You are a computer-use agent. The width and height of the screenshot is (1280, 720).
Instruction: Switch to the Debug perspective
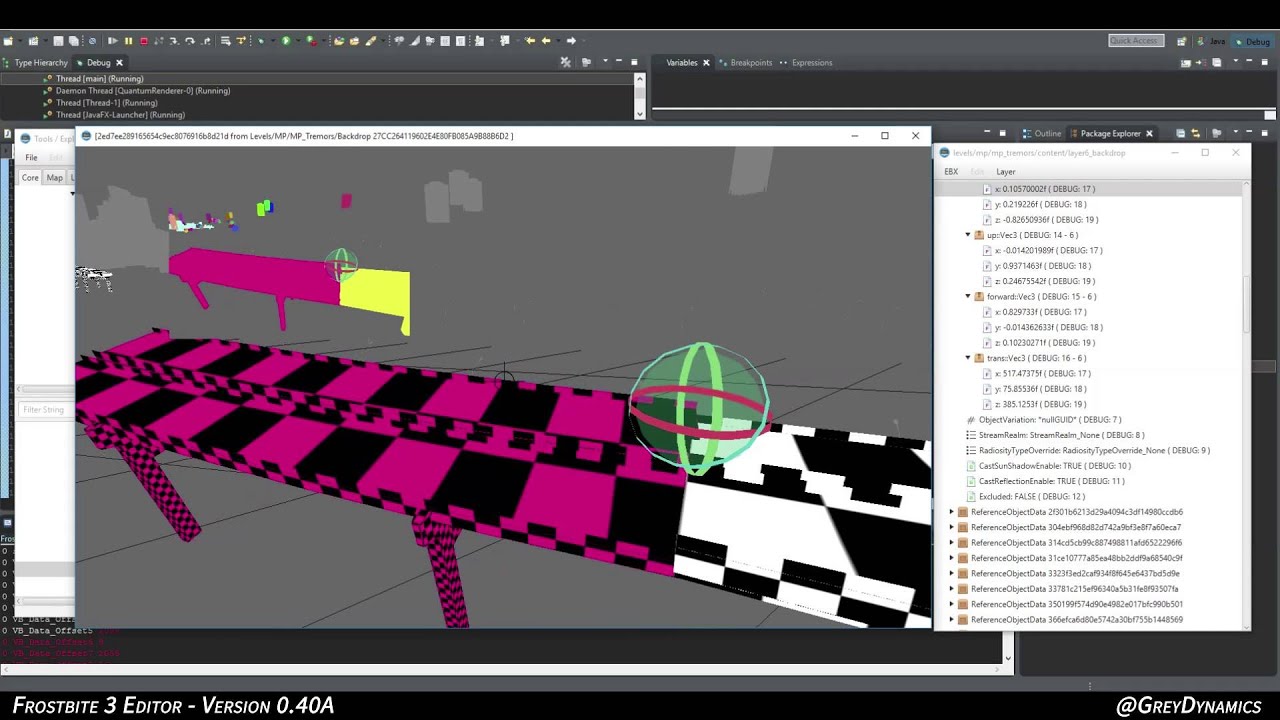(x=1250, y=41)
